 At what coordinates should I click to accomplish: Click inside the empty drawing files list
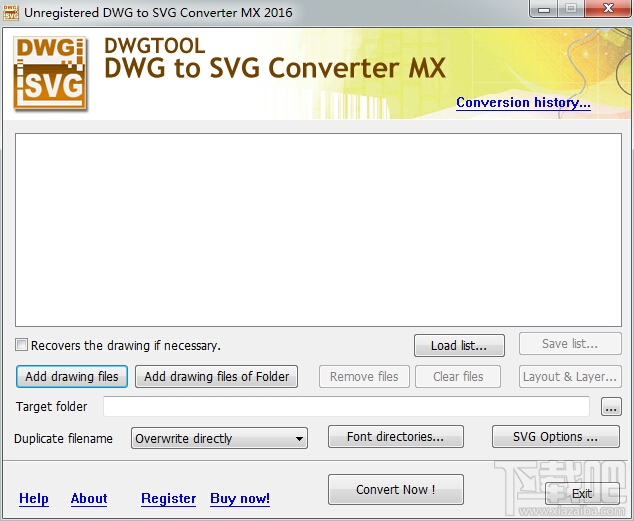[x=318, y=230]
